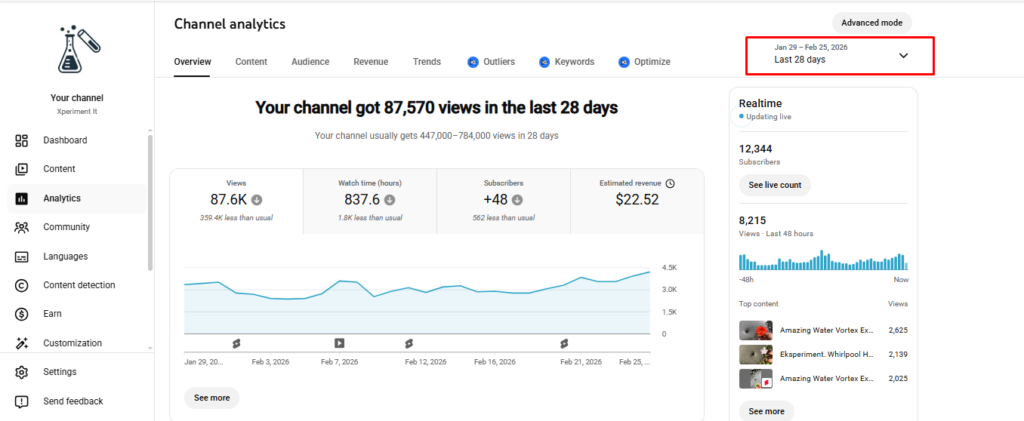
Task: Switch to the Audience tab
Action: [310, 62]
